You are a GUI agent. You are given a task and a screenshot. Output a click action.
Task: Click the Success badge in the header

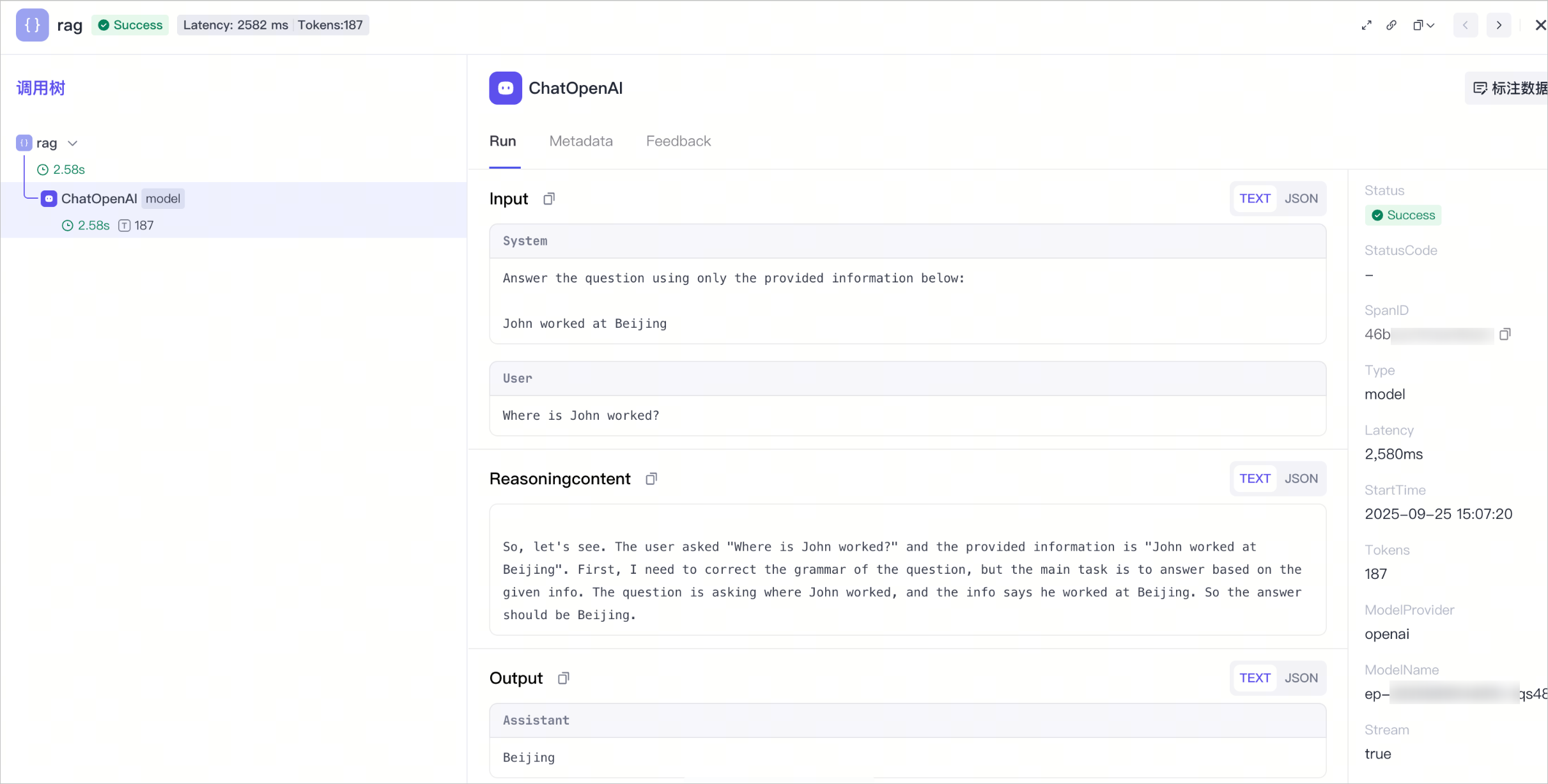pos(130,25)
